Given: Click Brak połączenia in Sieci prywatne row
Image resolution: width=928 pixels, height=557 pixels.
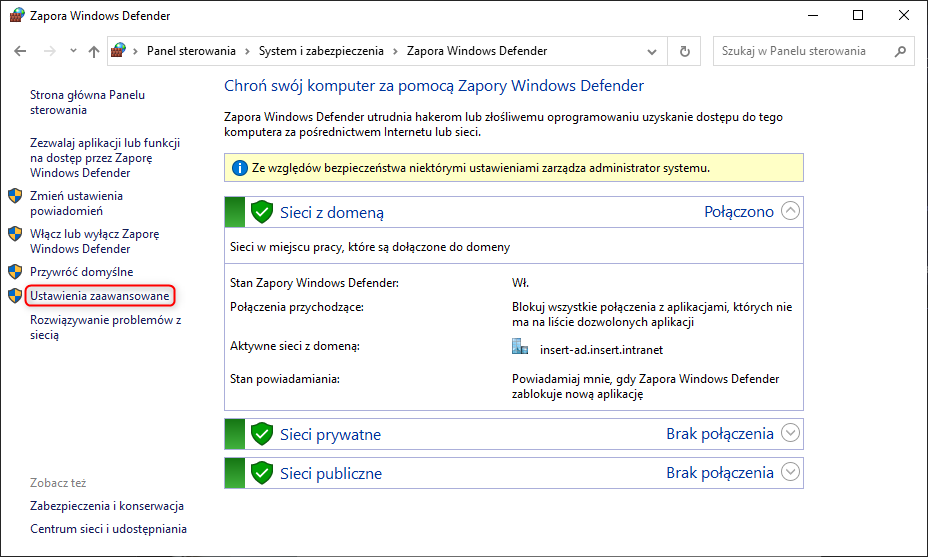Looking at the screenshot, I should [x=720, y=434].
